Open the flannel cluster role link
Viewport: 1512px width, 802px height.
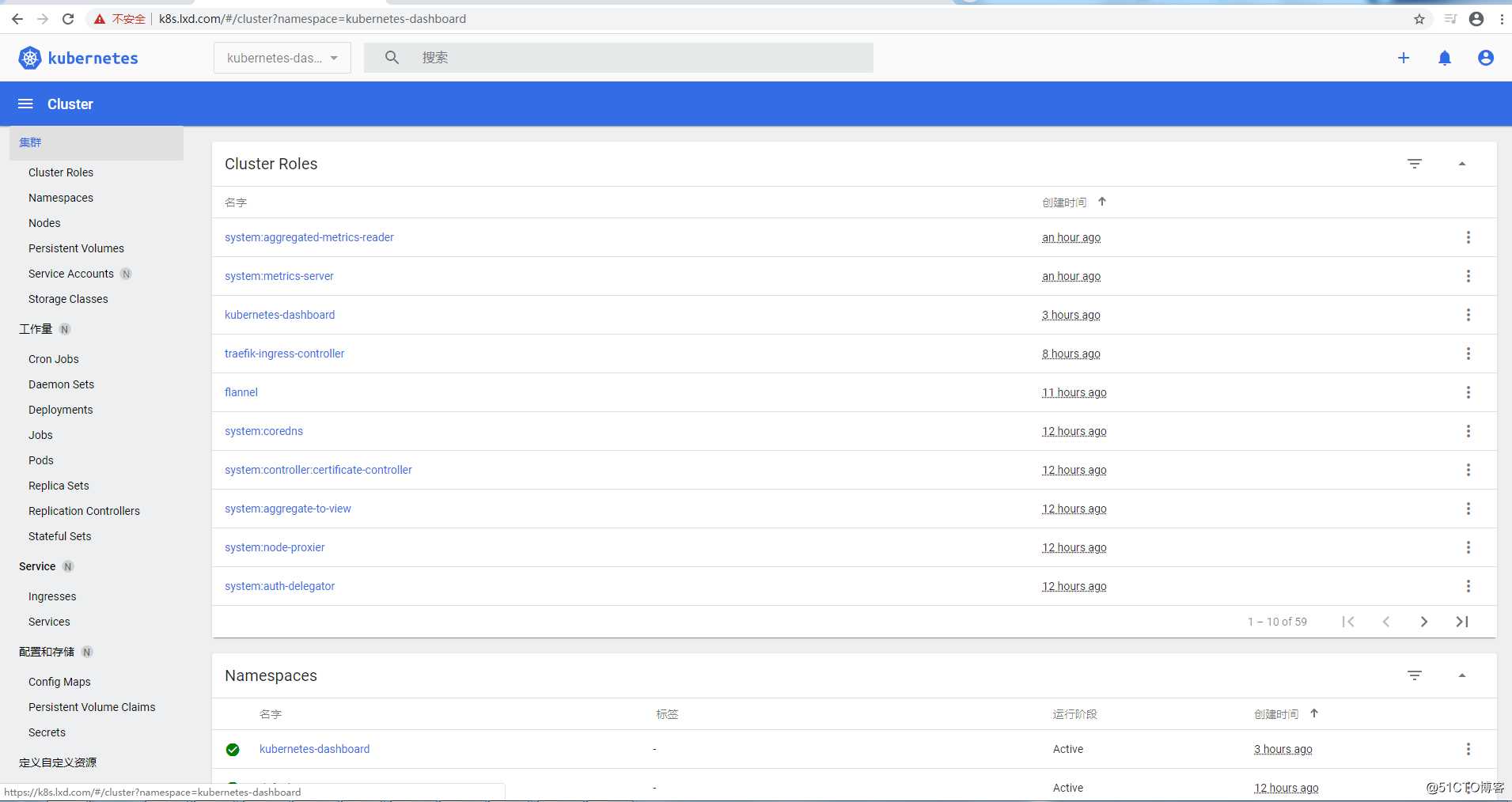tap(241, 392)
